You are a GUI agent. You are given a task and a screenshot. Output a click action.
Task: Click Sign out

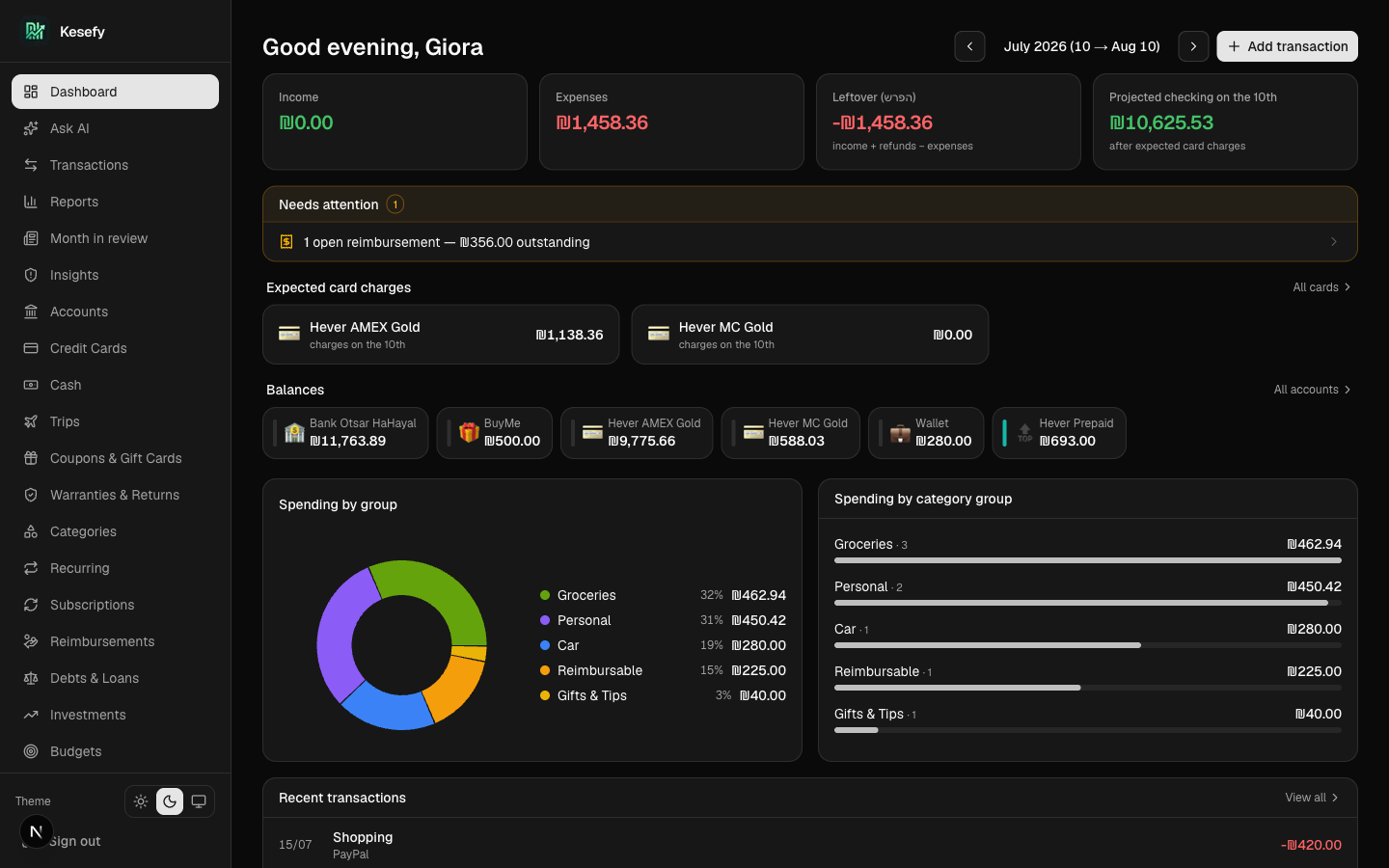[x=75, y=841]
